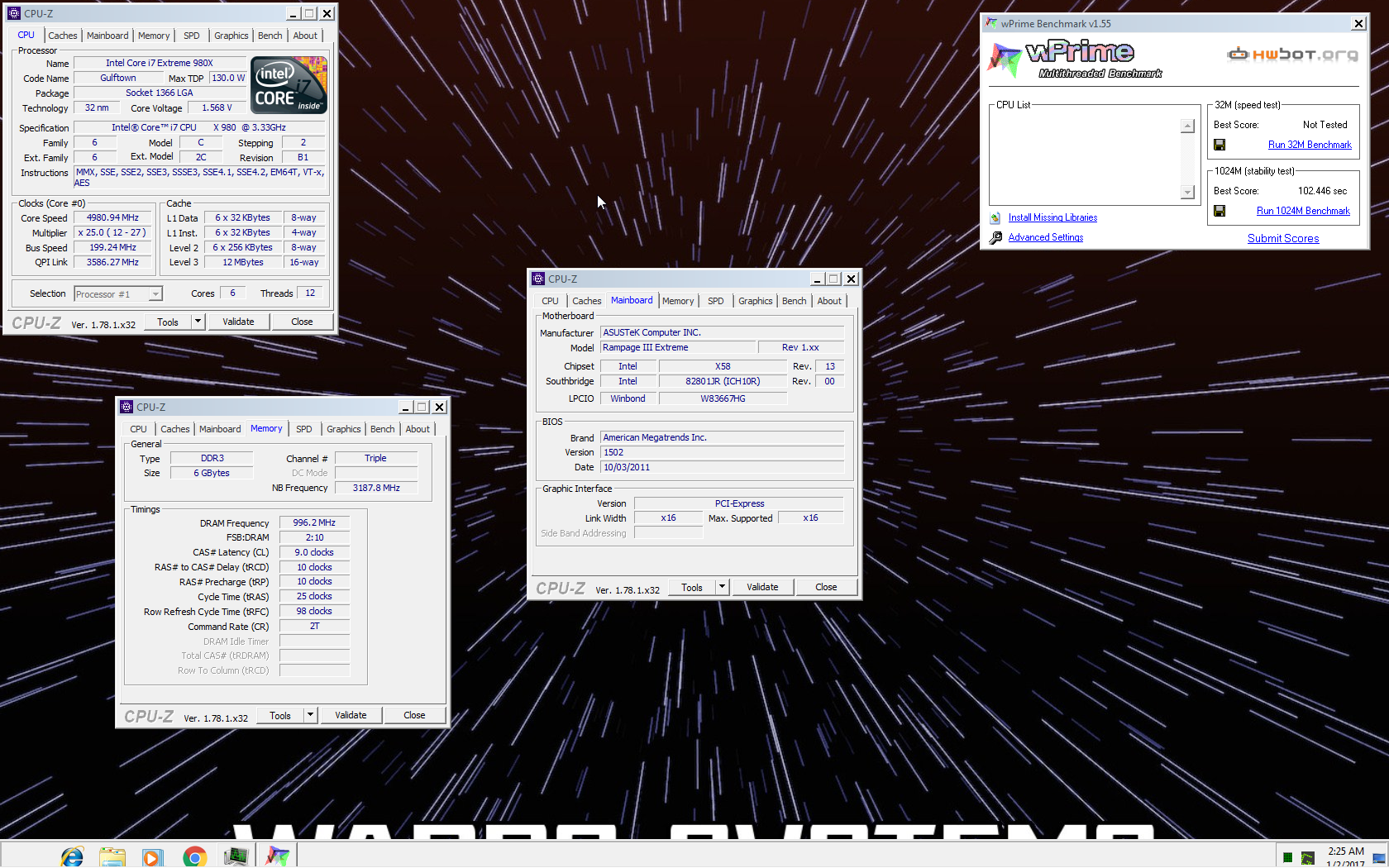Click the NB Frequency value 3187.8 MHz
1389x868 pixels.
pyautogui.click(x=376, y=488)
